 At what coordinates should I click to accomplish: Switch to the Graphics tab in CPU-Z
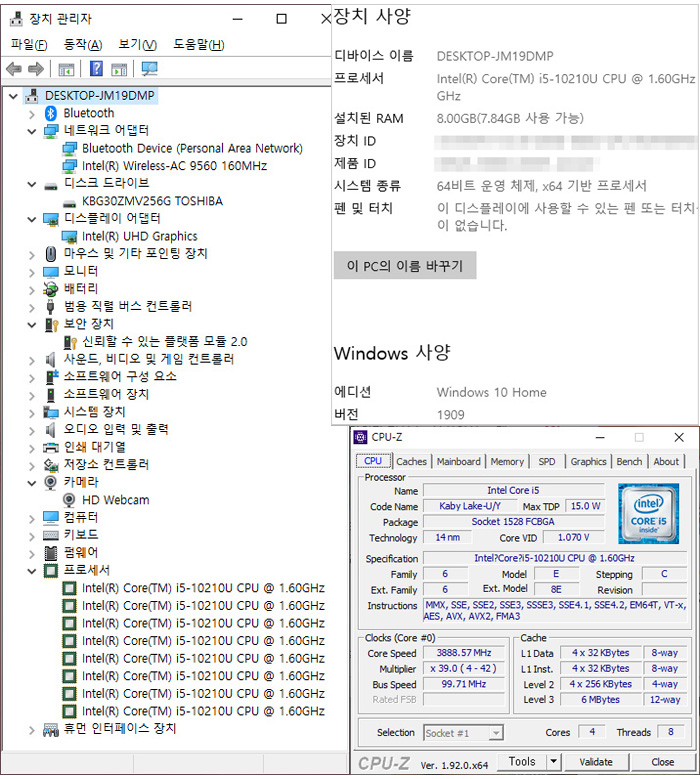click(588, 462)
